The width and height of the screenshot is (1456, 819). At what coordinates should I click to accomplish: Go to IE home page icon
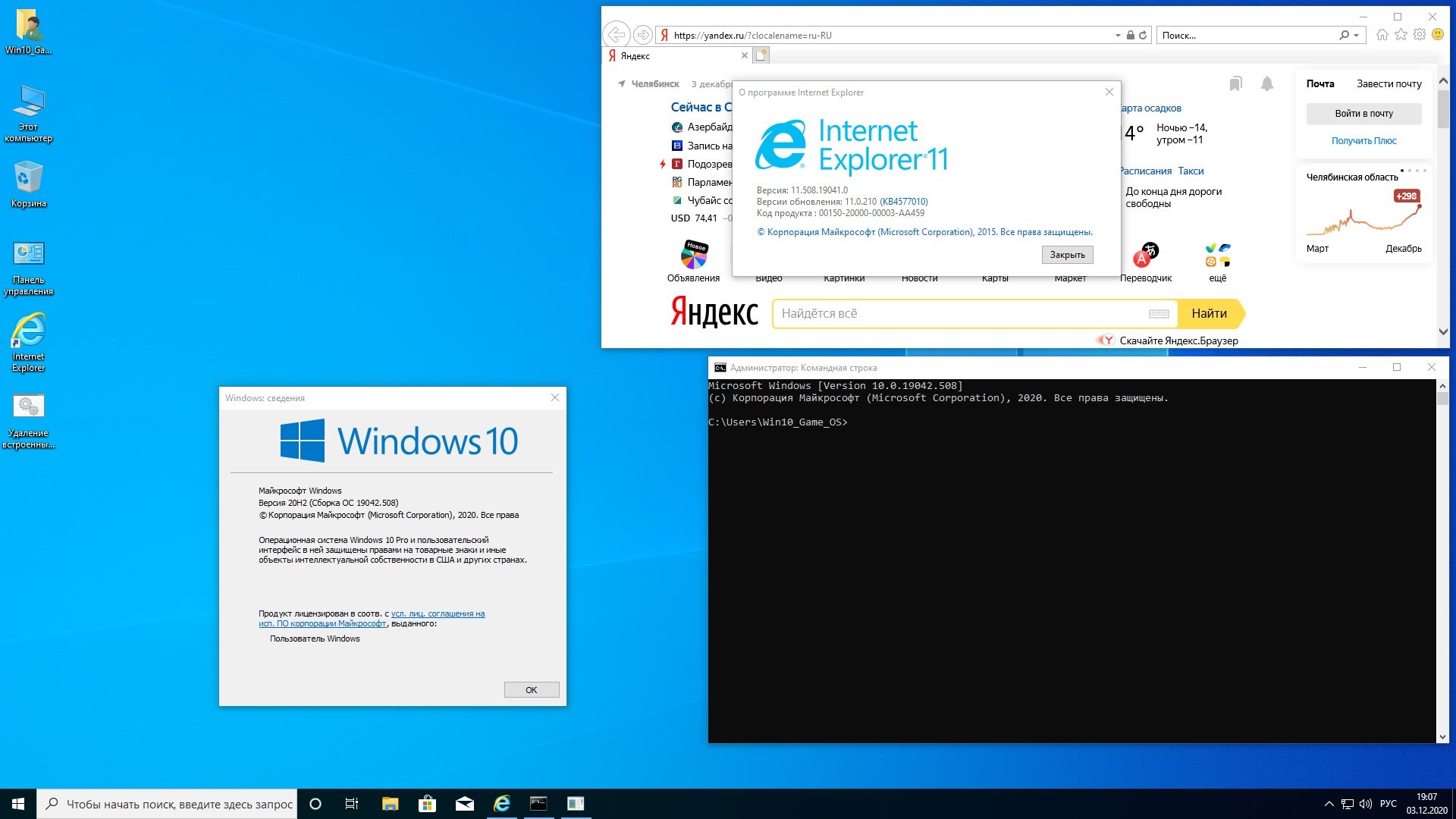click(1382, 35)
